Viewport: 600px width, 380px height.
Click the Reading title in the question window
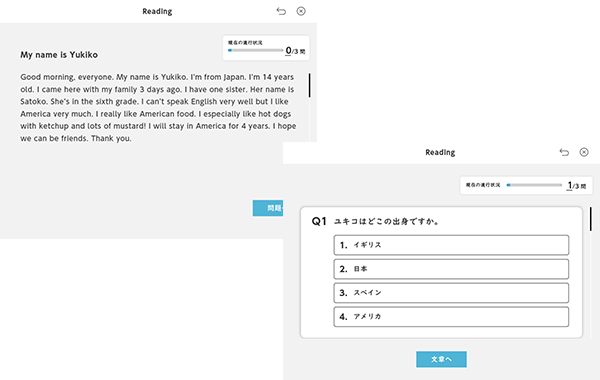440,152
